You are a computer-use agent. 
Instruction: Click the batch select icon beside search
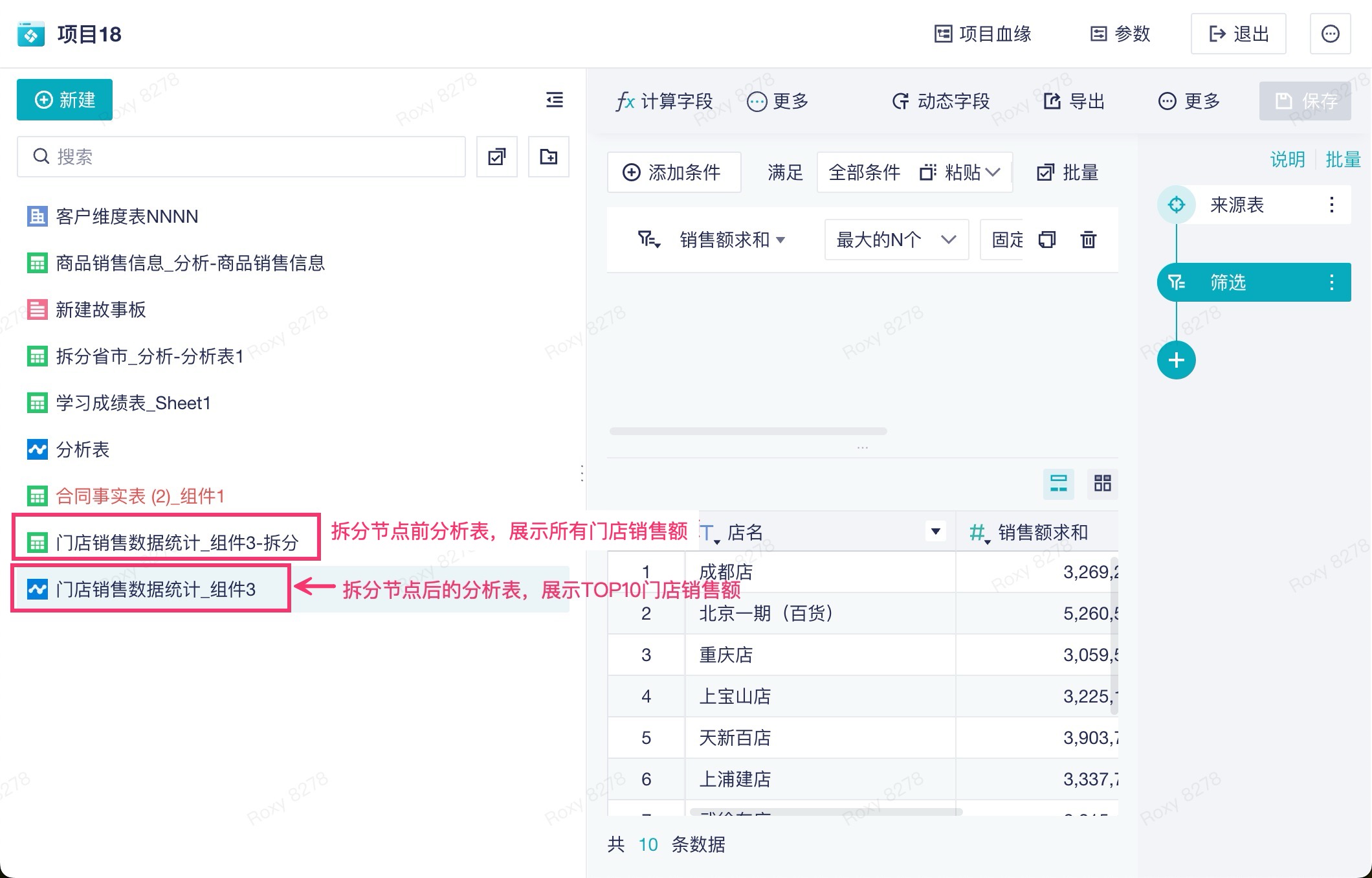pos(496,157)
